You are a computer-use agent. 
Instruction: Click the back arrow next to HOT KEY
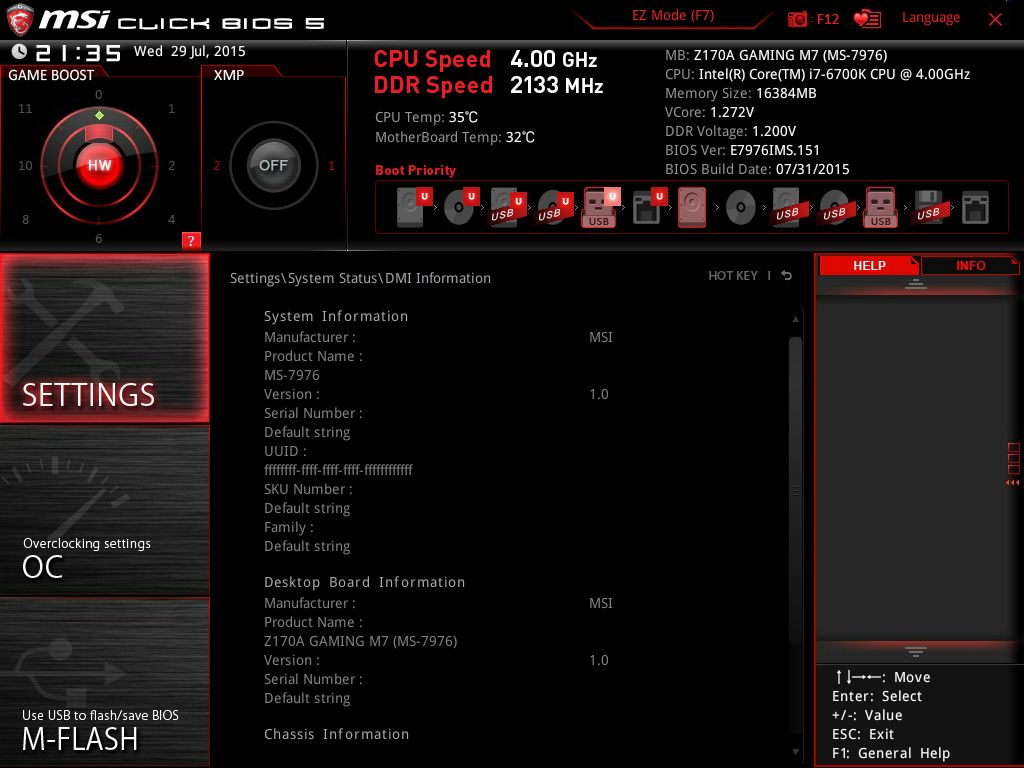click(787, 276)
